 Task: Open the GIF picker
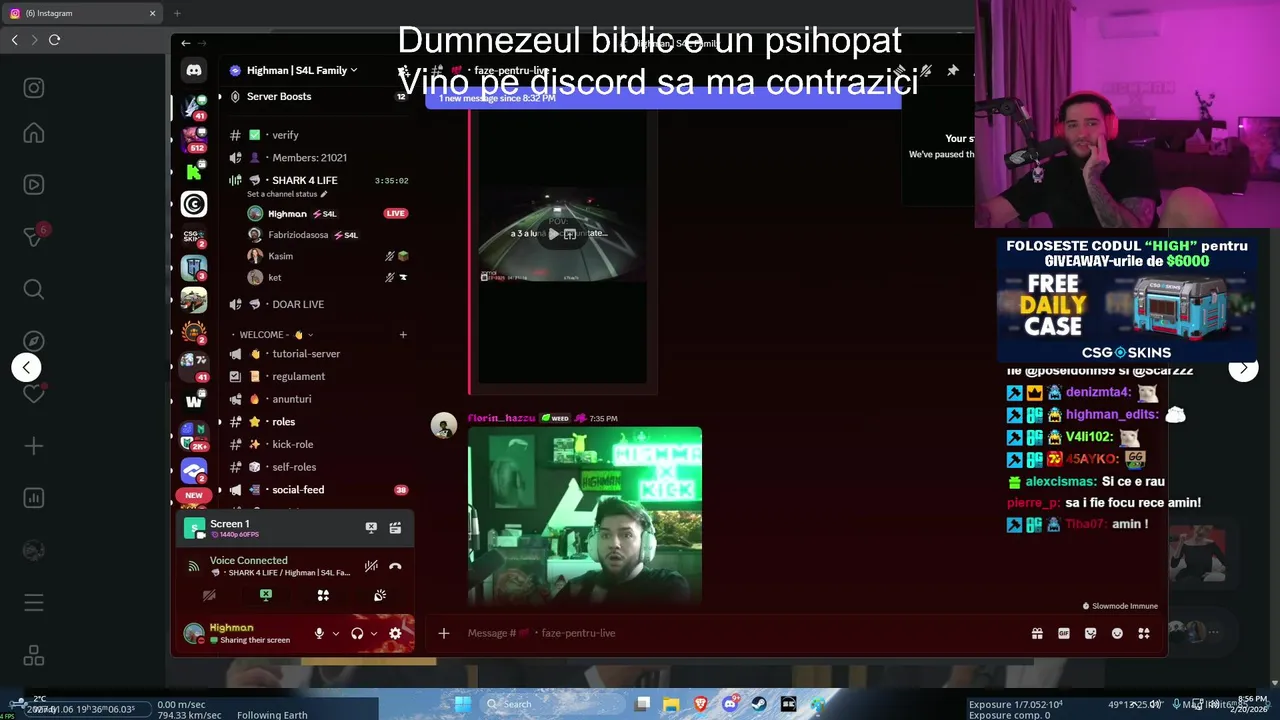pos(1064,633)
